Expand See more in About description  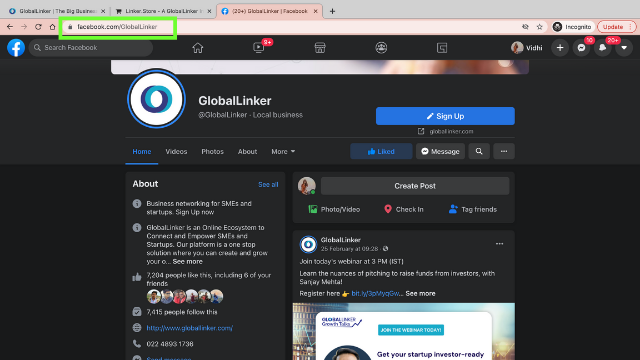click(x=187, y=262)
